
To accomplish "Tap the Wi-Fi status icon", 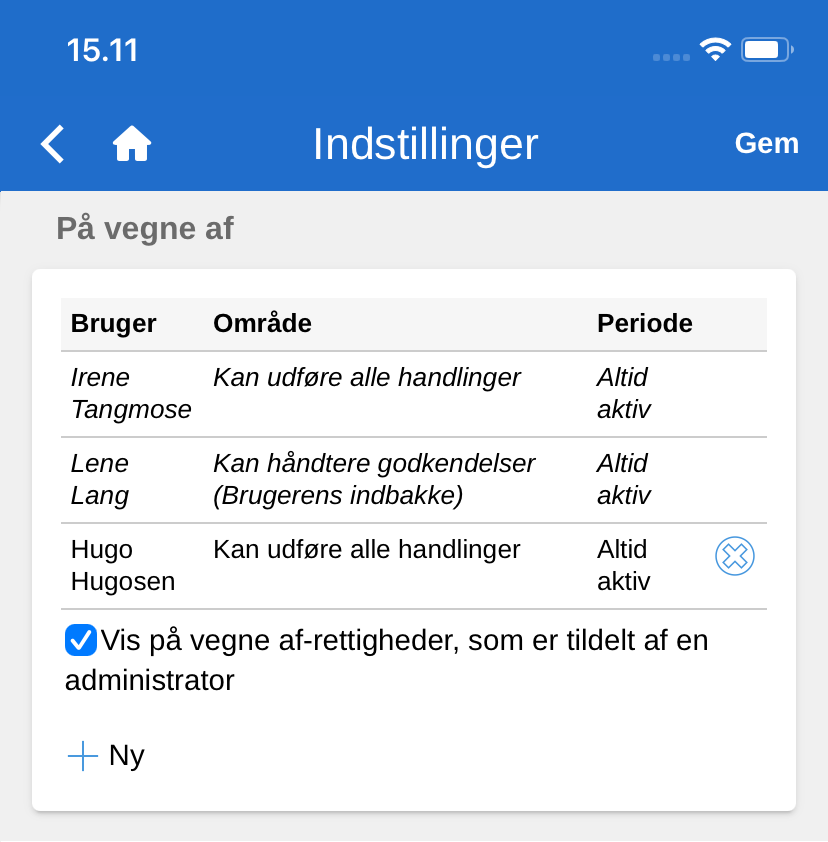I will [x=715, y=50].
